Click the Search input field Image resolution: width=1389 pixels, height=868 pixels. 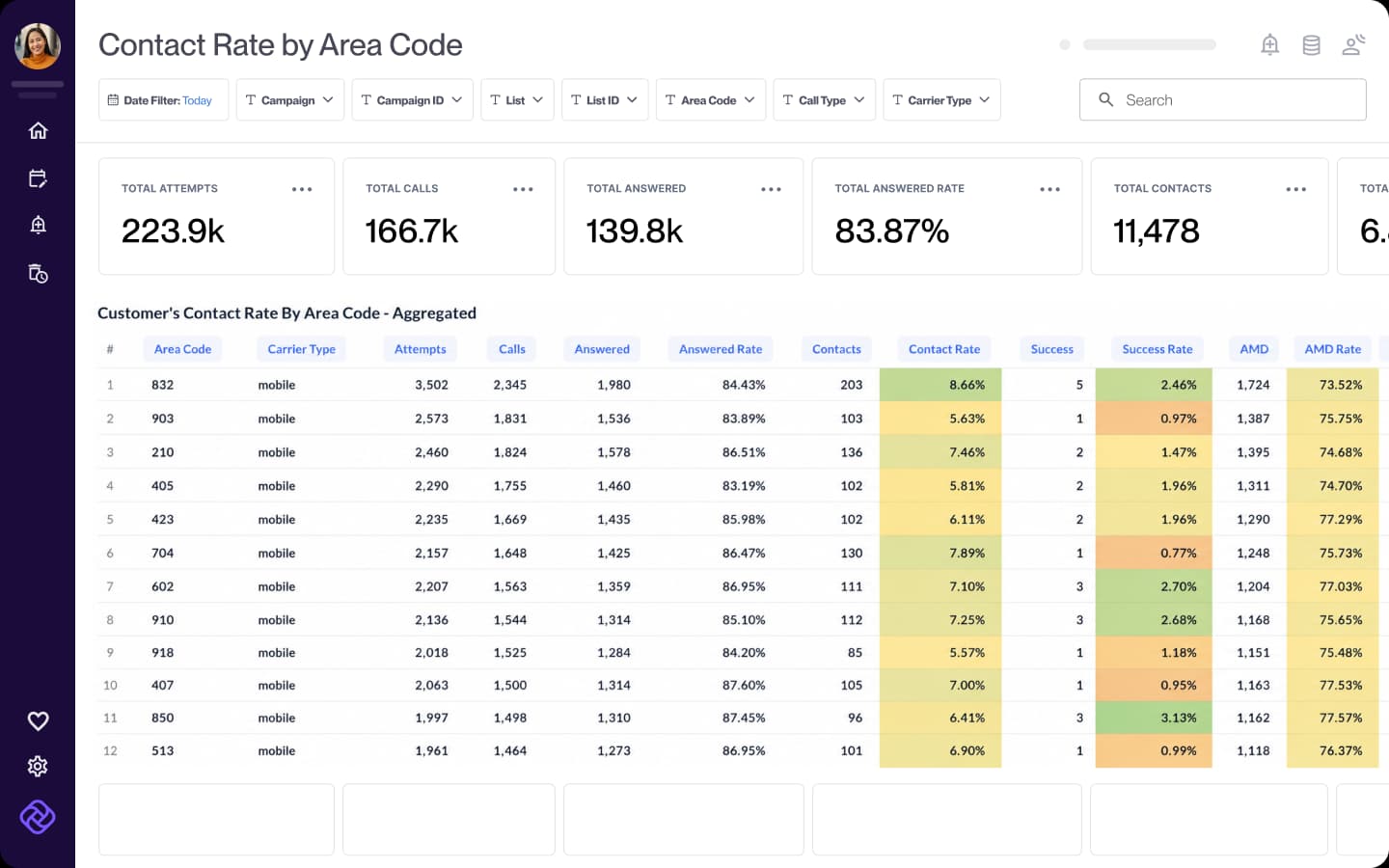click(x=1222, y=99)
